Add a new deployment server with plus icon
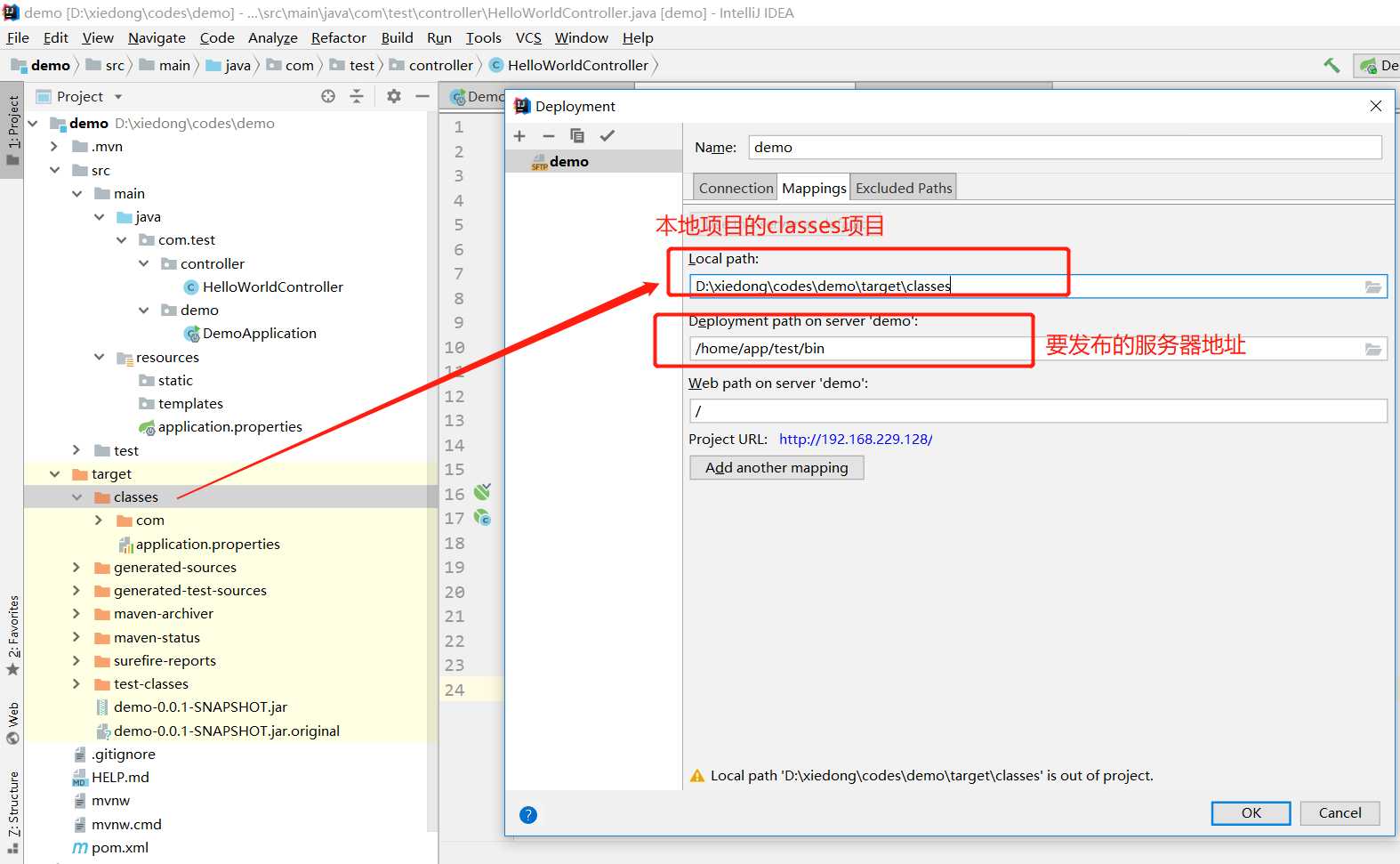 [x=519, y=136]
